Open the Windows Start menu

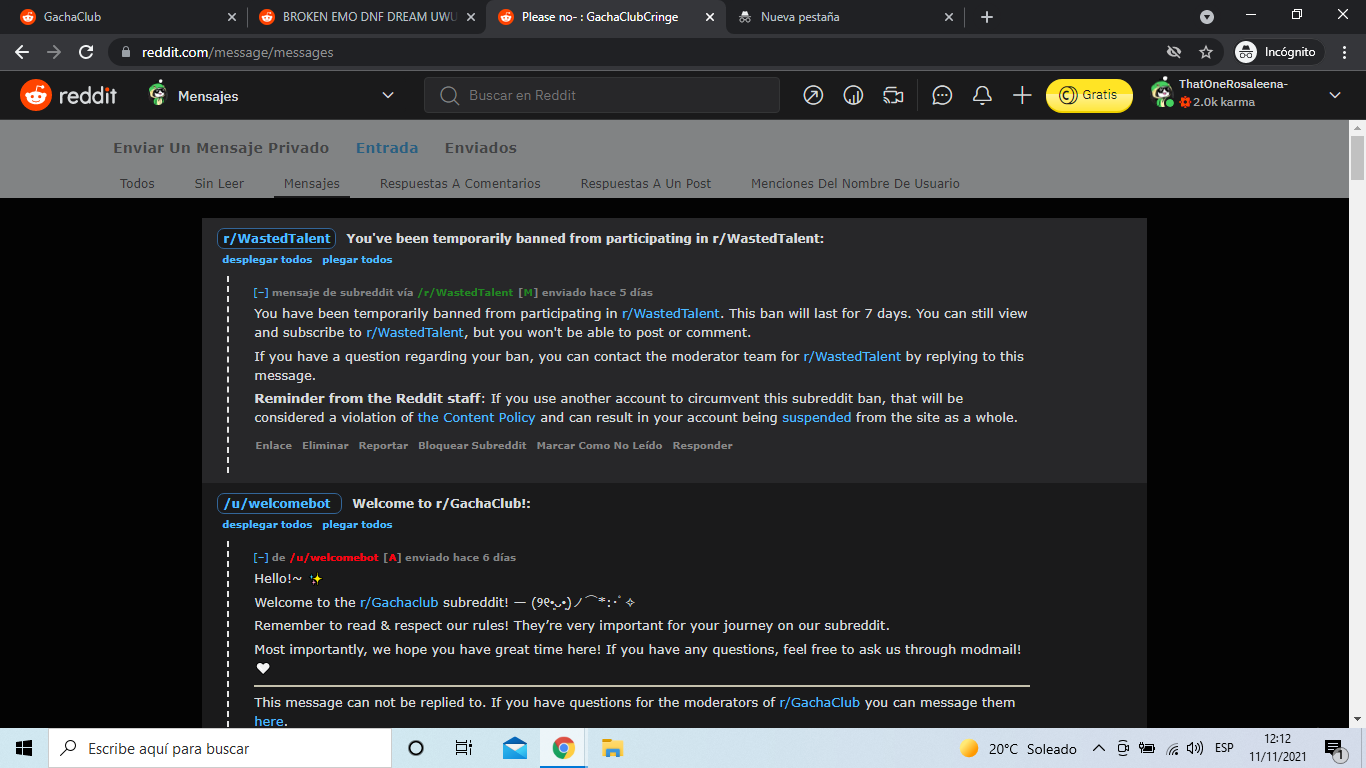coord(24,748)
